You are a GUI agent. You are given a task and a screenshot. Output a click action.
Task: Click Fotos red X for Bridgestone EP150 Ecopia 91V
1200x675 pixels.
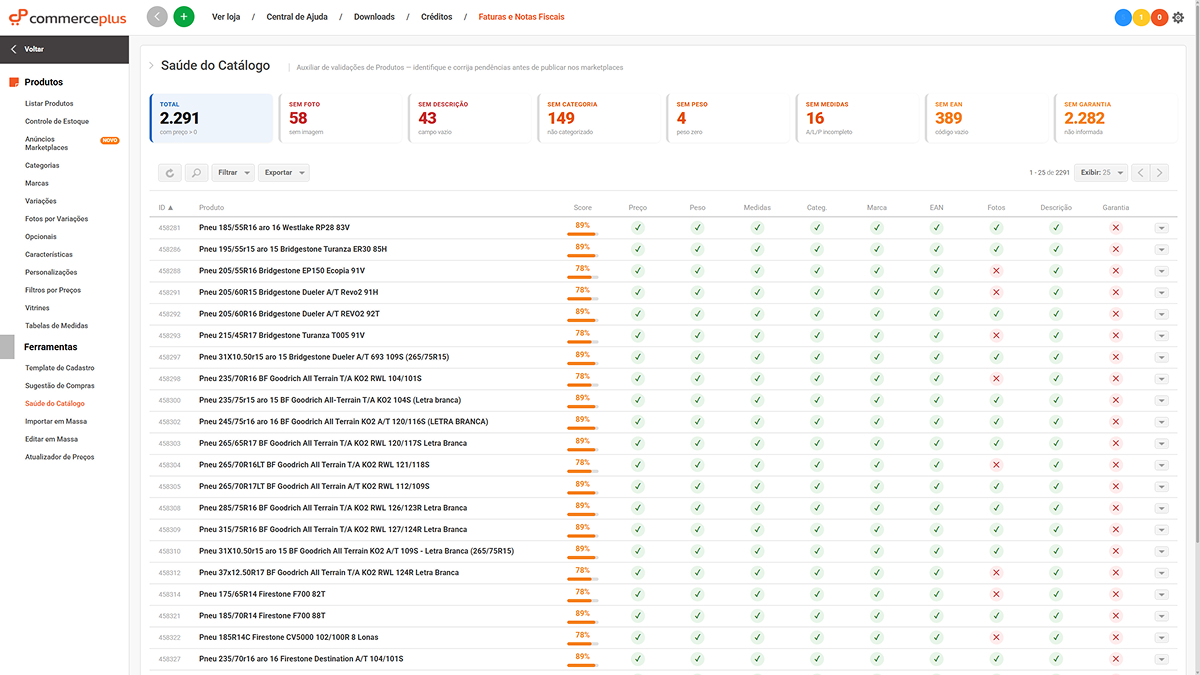[996, 271]
